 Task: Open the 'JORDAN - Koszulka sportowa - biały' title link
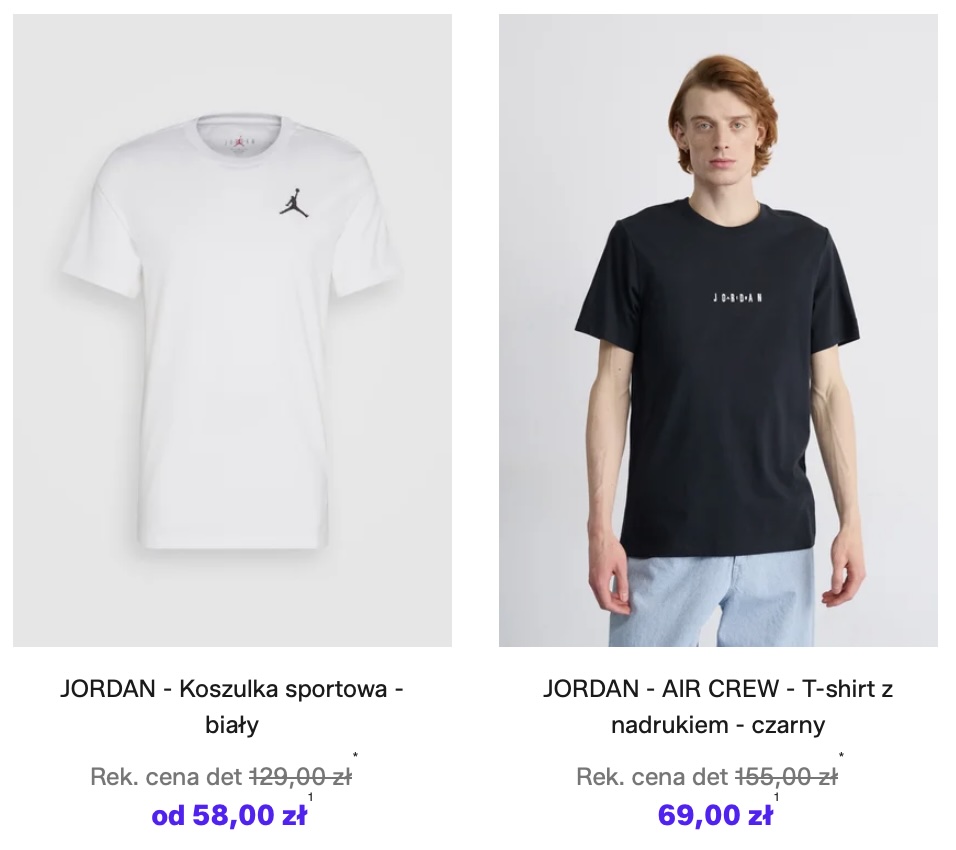tap(232, 707)
